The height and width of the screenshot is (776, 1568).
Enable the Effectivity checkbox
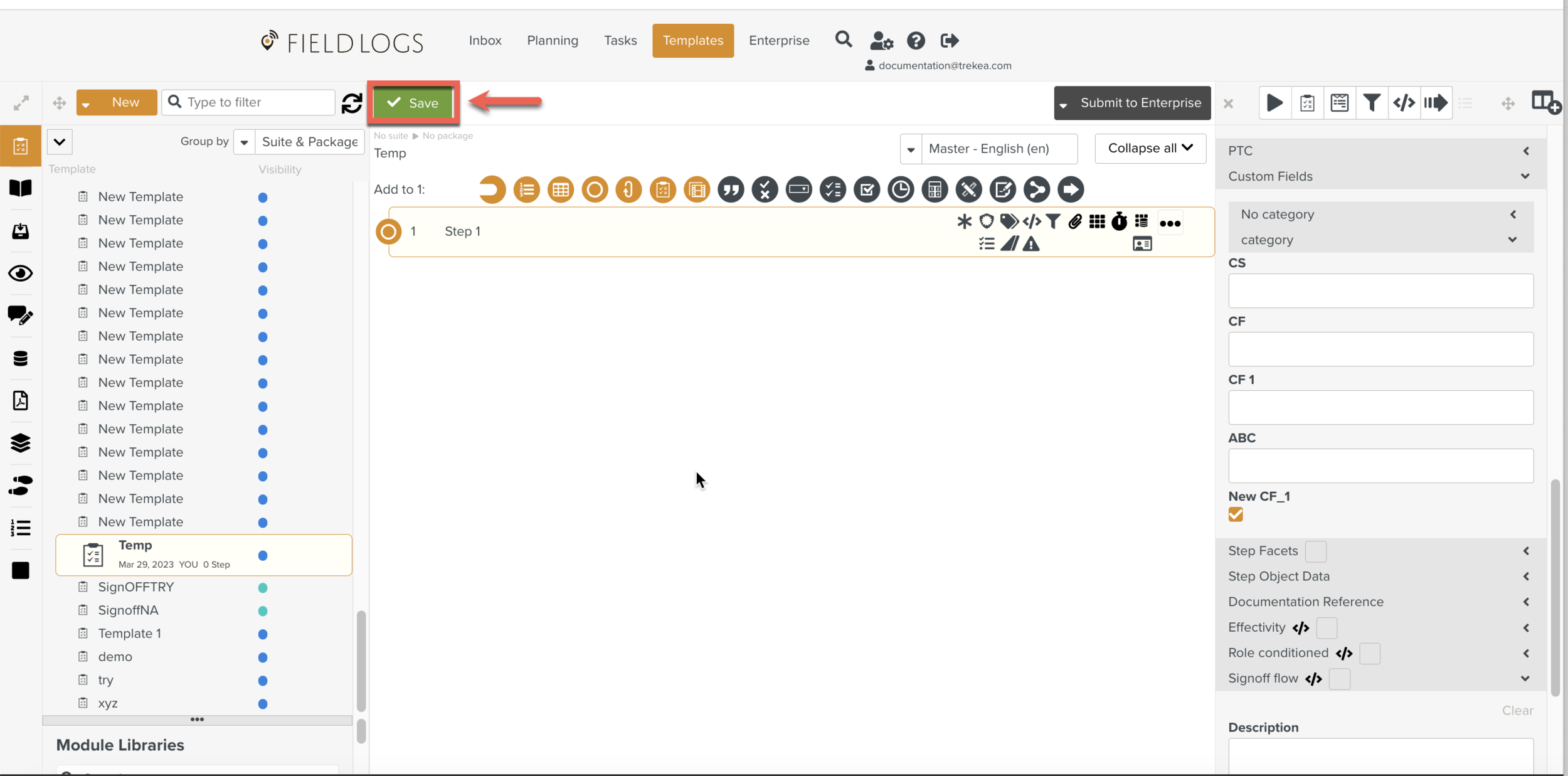(x=1327, y=628)
